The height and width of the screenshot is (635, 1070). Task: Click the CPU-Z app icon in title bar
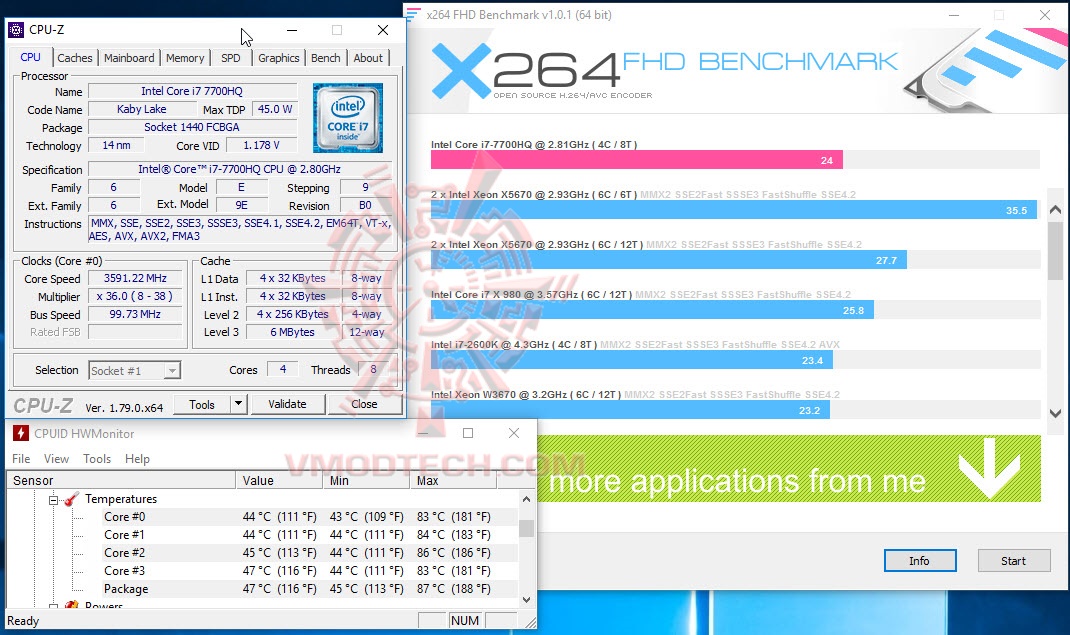click(x=16, y=30)
